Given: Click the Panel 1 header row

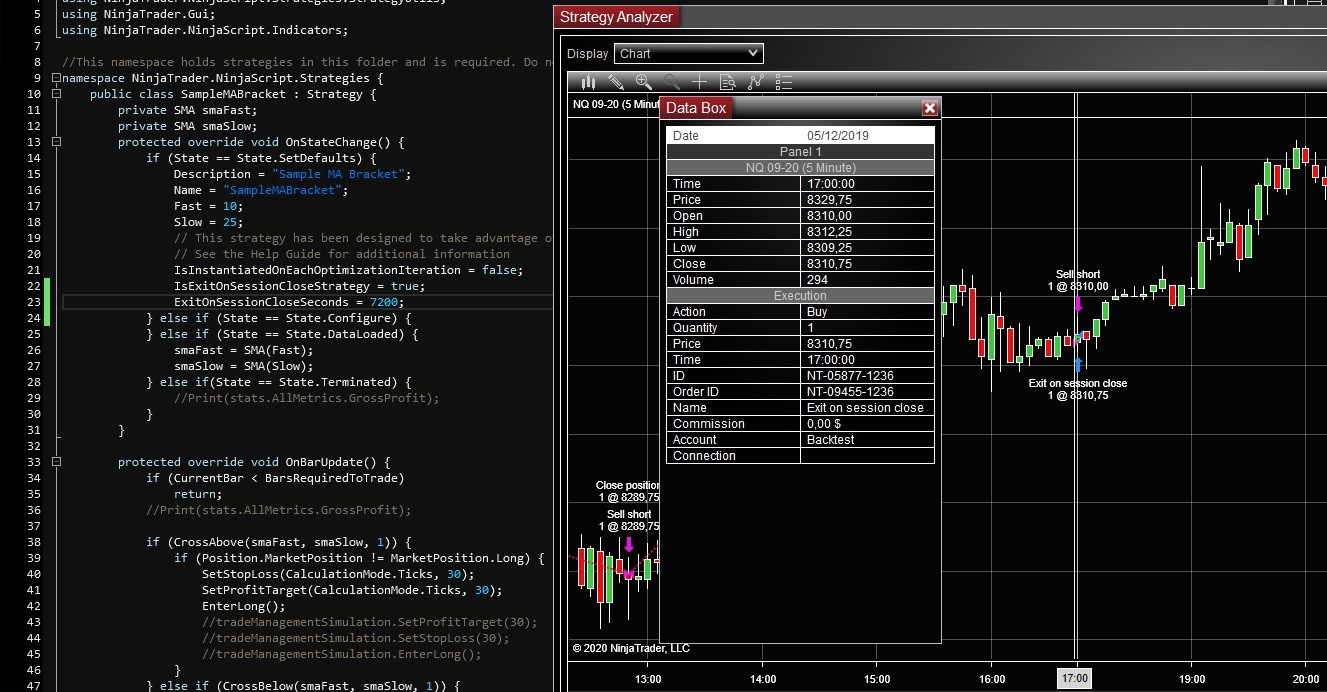Looking at the screenshot, I should click(x=800, y=152).
